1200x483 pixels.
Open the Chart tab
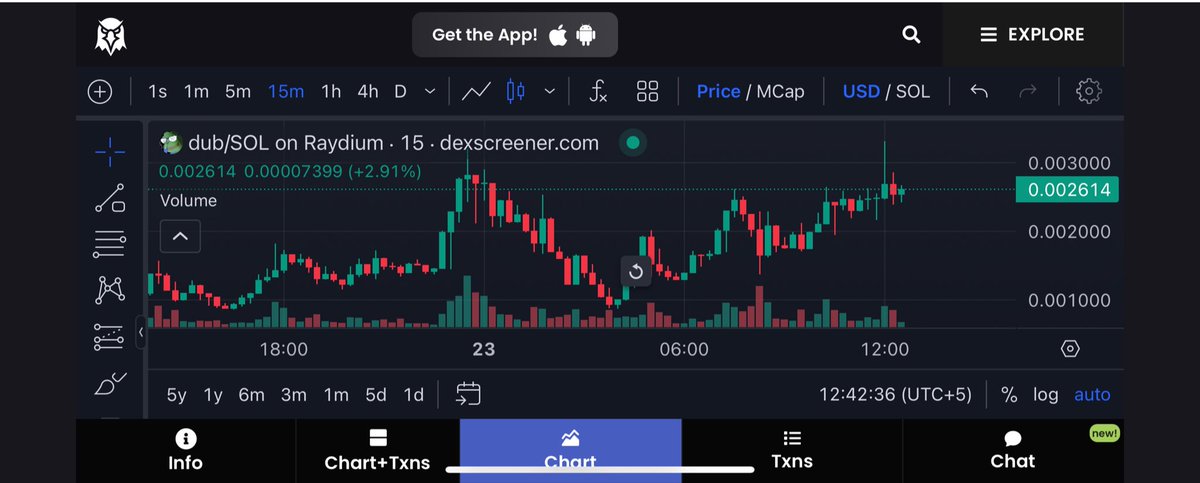(x=570, y=450)
